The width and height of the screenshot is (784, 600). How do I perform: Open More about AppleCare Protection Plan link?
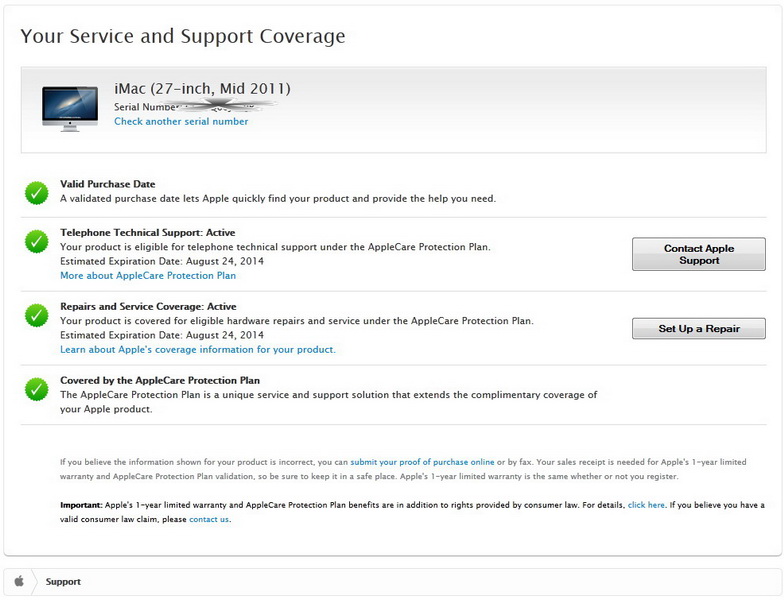point(148,276)
